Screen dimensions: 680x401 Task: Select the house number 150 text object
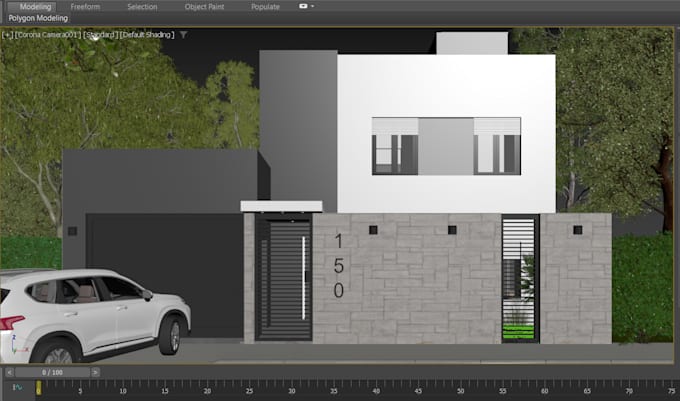tap(339, 265)
